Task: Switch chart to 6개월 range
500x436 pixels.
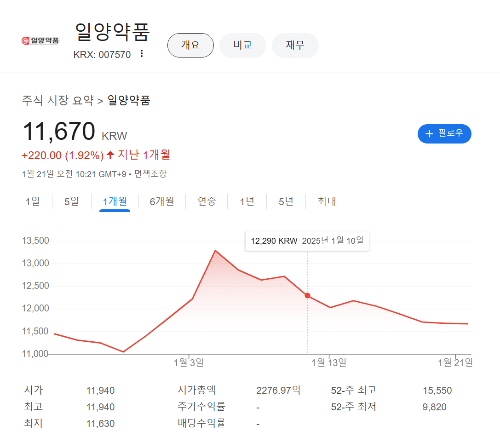Action: [x=162, y=201]
